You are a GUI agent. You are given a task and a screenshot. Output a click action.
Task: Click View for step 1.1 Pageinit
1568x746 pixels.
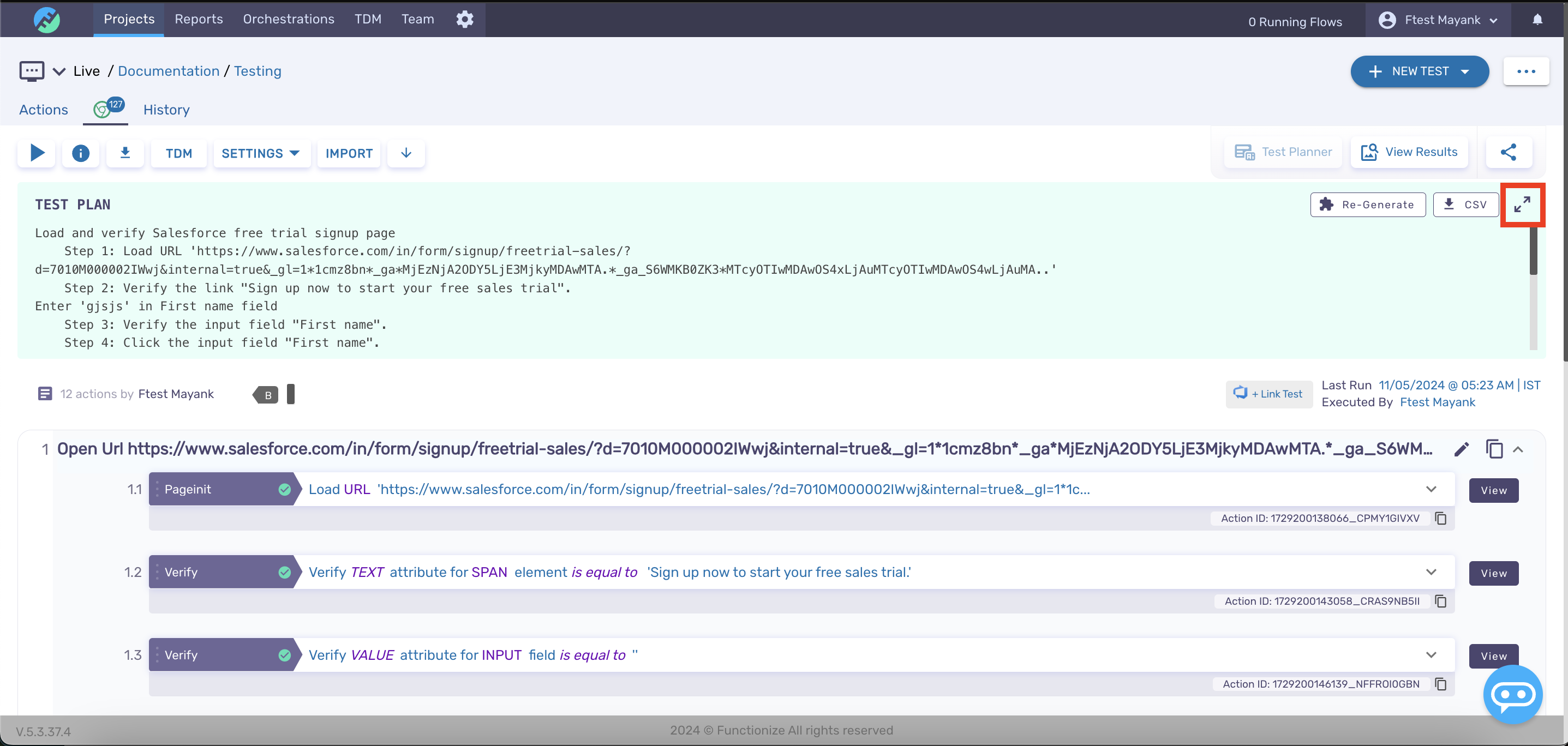1494,490
